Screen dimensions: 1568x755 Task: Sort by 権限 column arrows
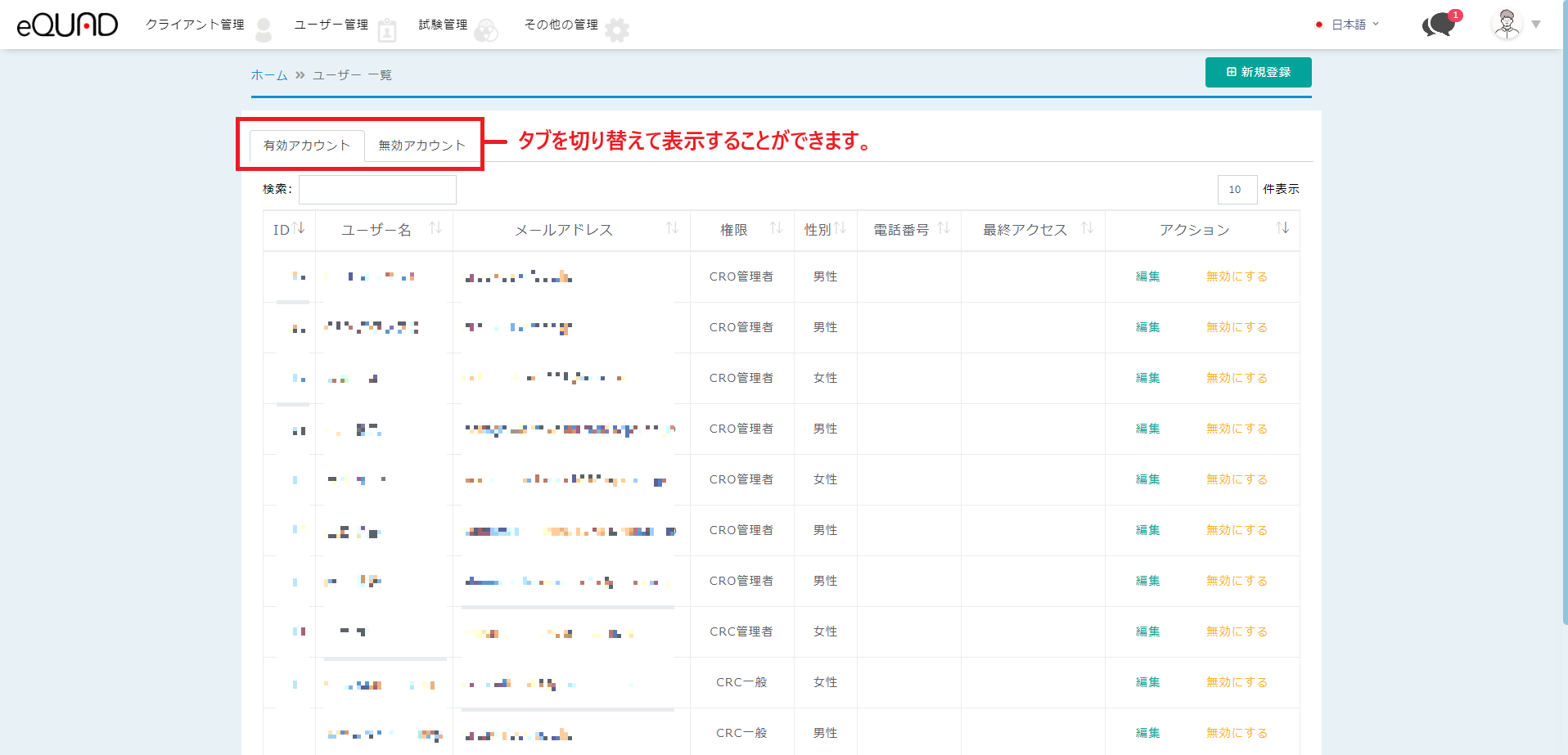[x=776, y=228]
